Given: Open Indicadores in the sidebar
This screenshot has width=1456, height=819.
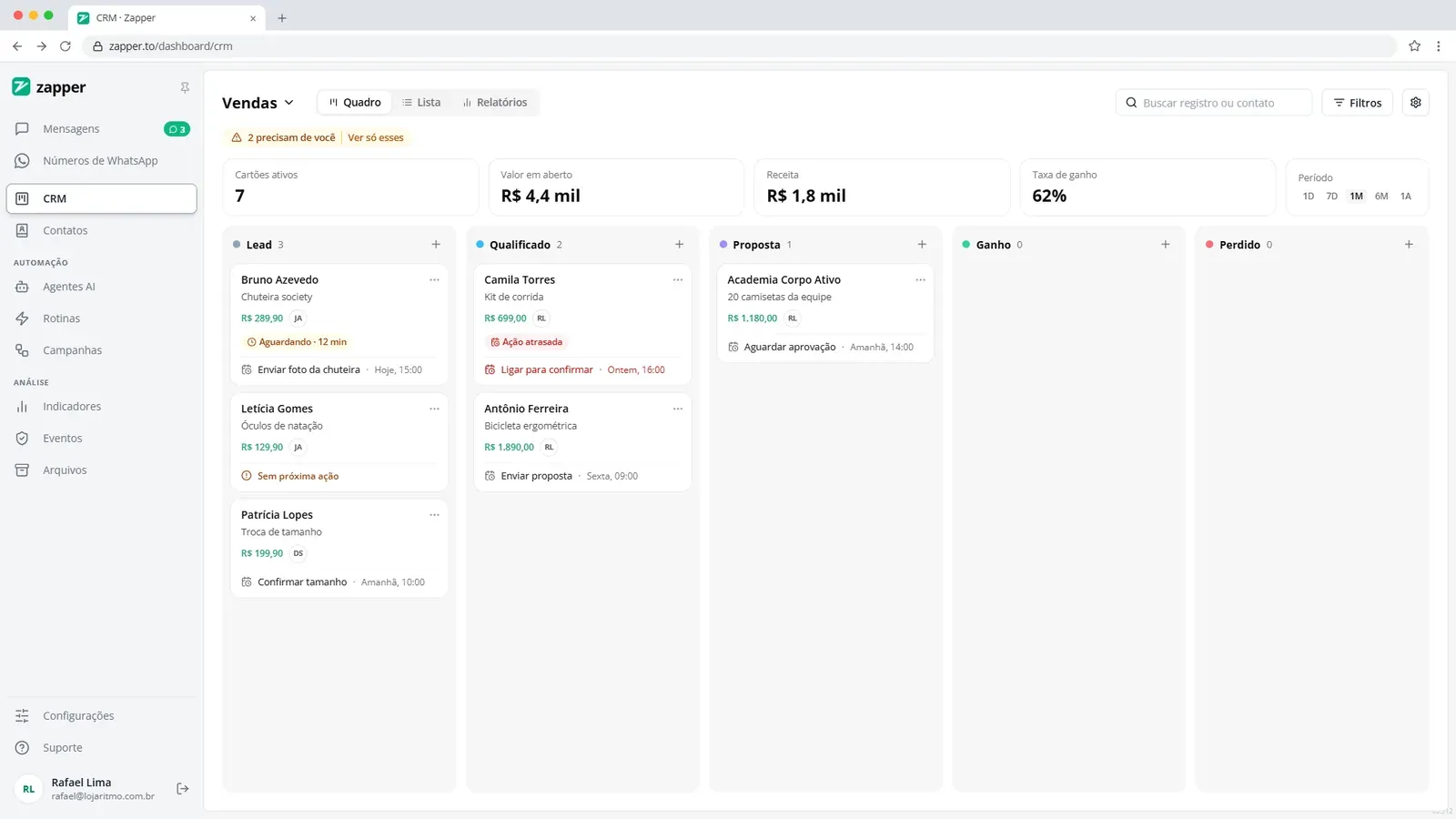Looking at the screenshot, I should tap(101, 407).
